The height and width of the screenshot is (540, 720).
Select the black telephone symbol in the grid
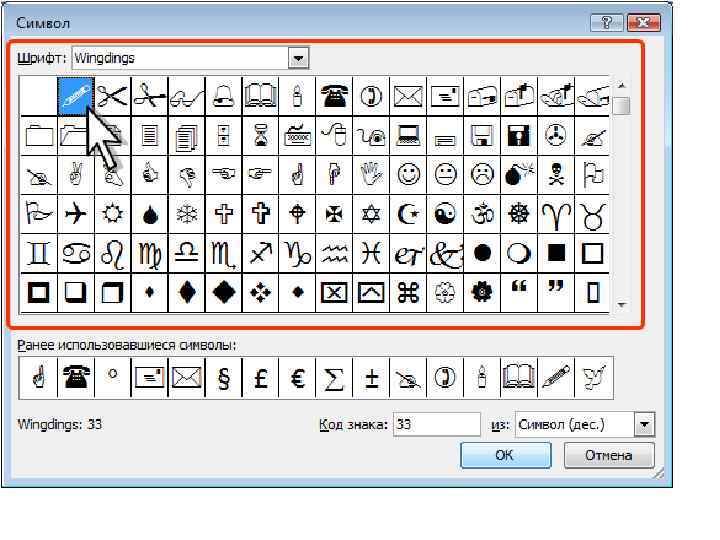pyautogui.click(x=334, y=96)
